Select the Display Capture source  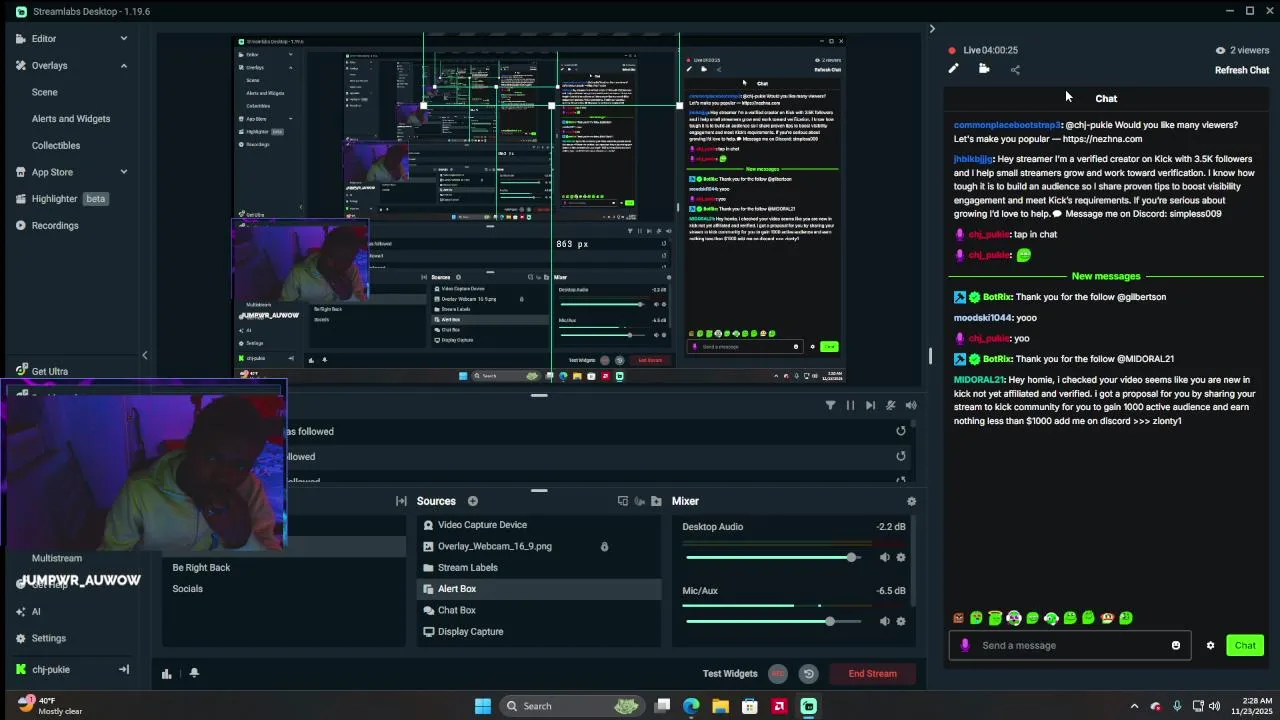[x=539, y=631]
